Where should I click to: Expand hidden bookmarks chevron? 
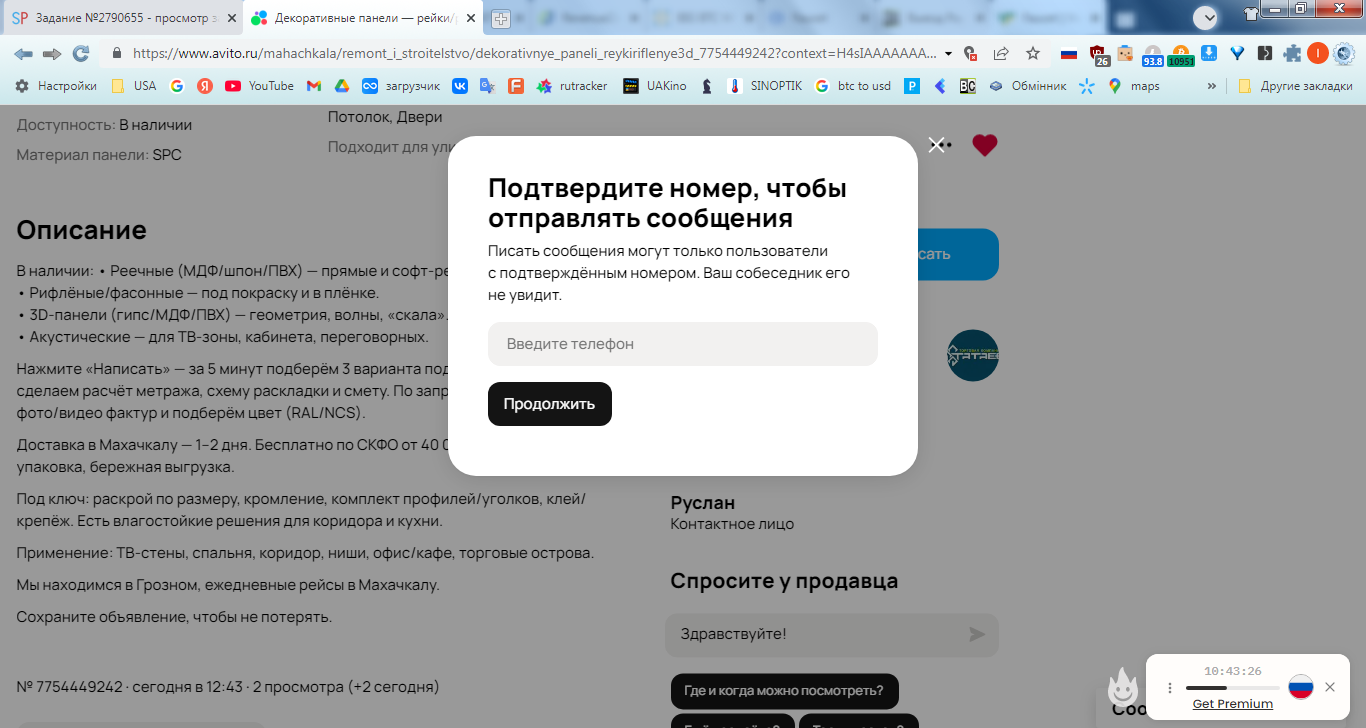1212,86
